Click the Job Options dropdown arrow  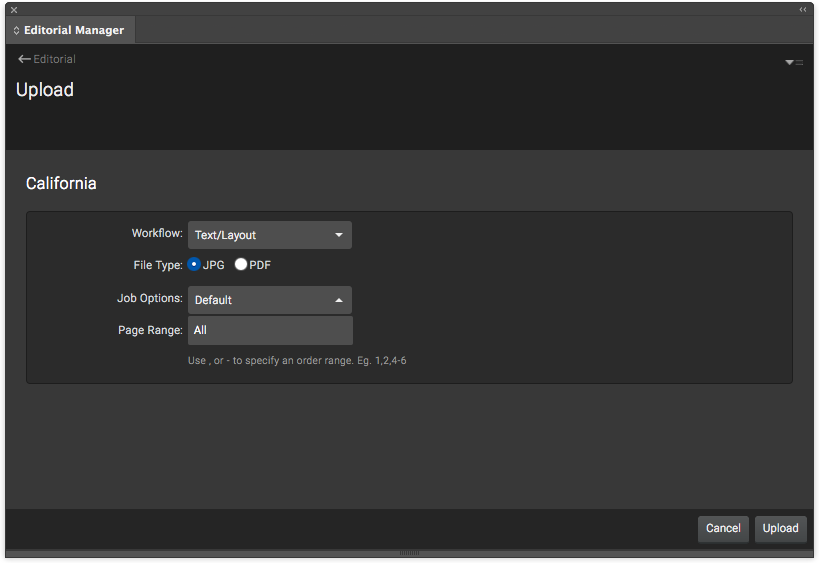point(338,300)
